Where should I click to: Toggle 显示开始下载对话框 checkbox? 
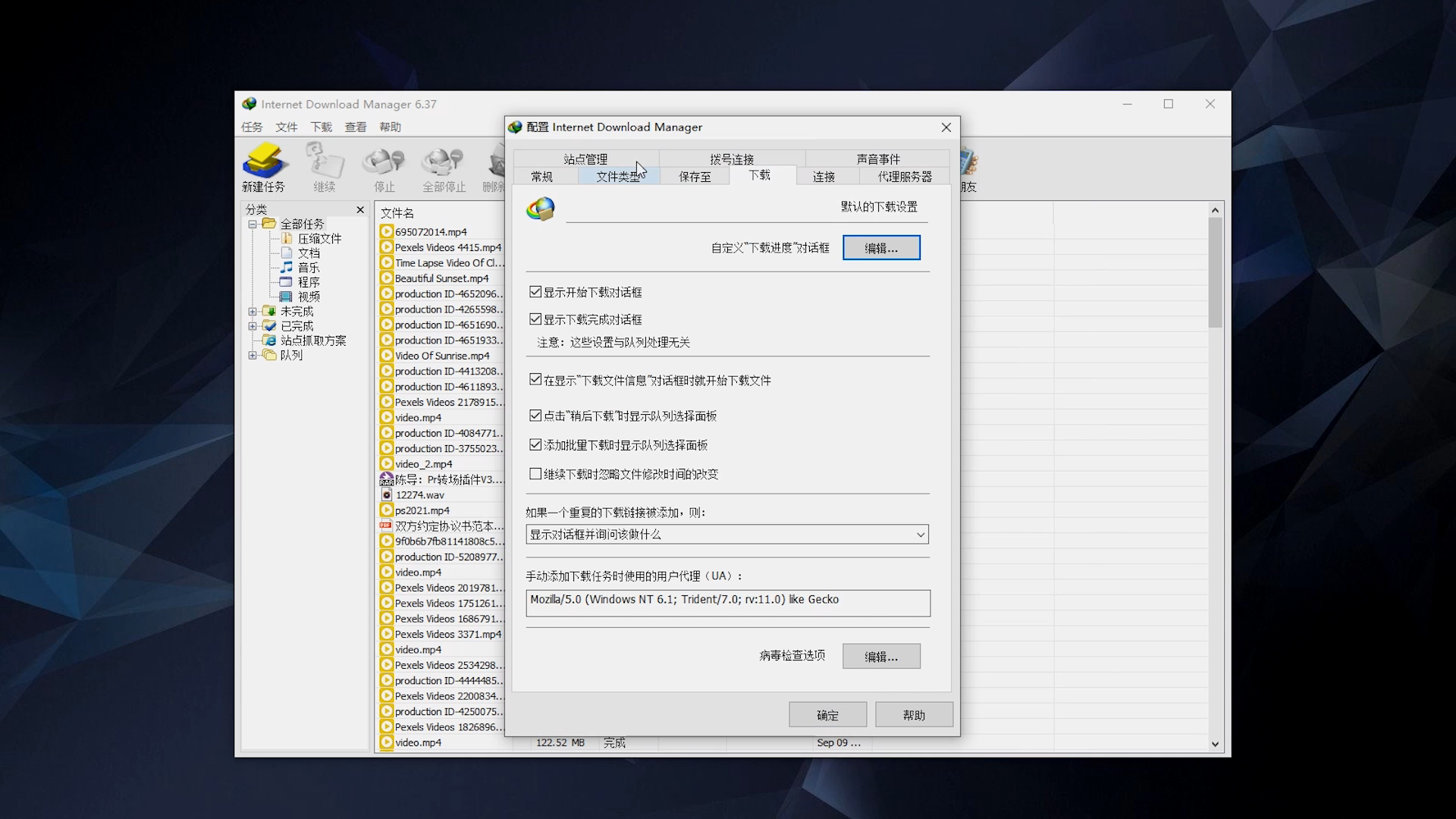(535, 292)
